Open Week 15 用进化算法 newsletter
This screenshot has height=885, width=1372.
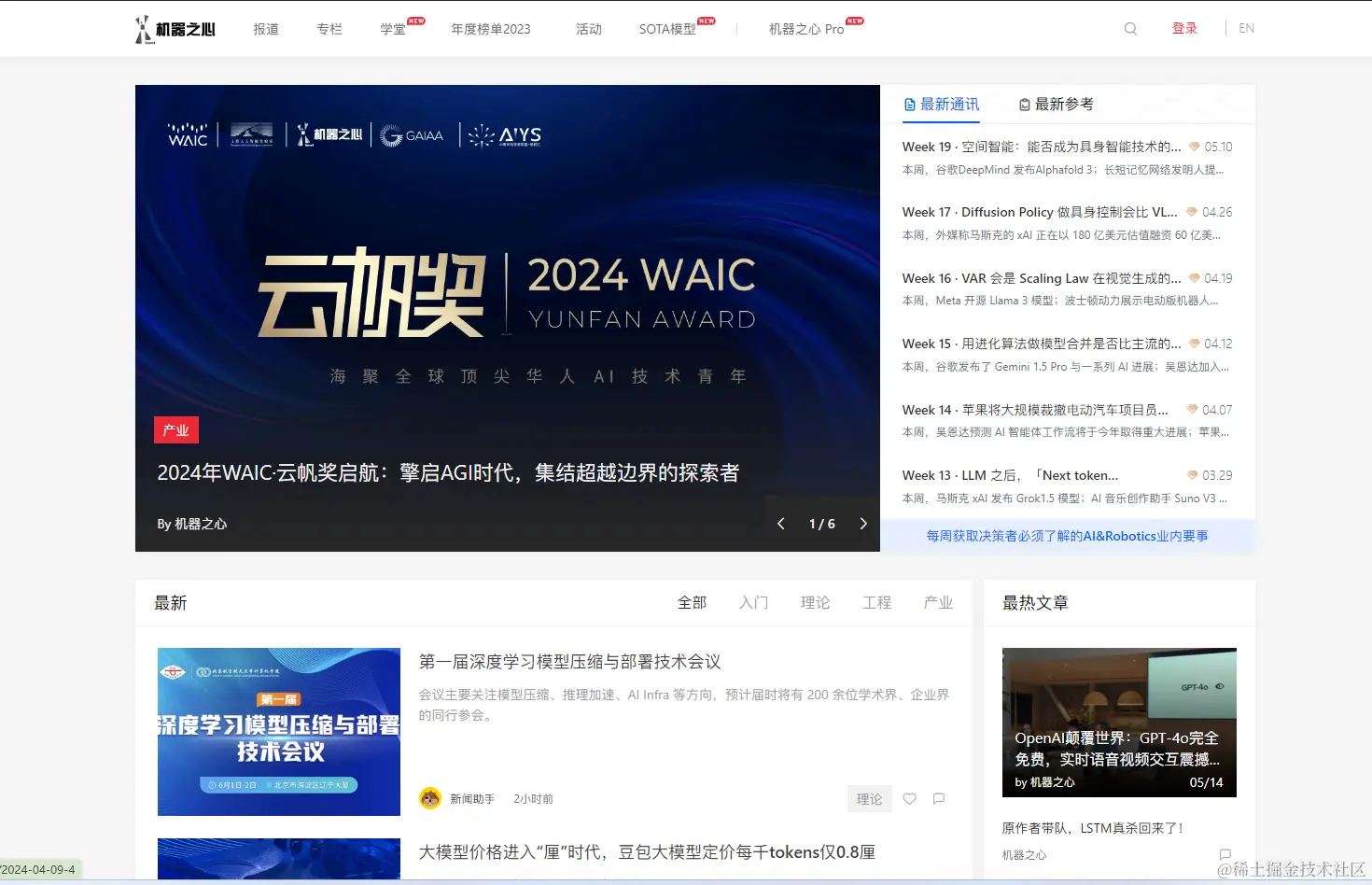(x=1042, y=344)
